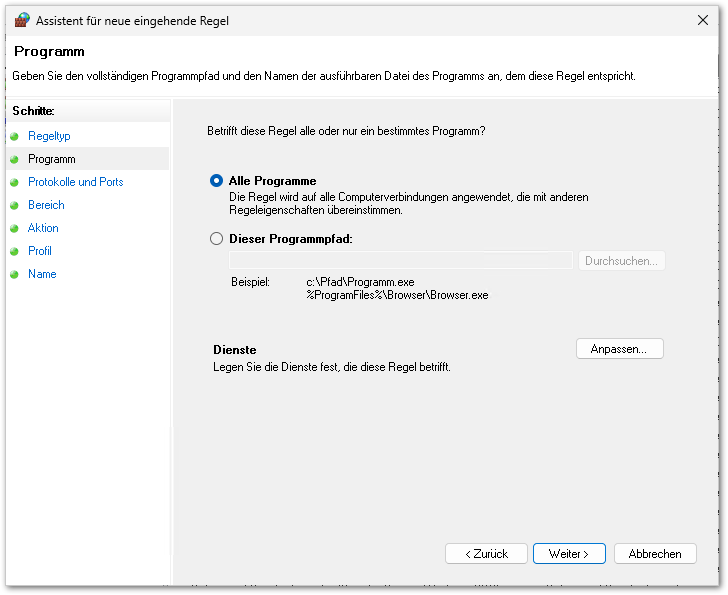Click the green bullet beside Programm

click(14, 159)
